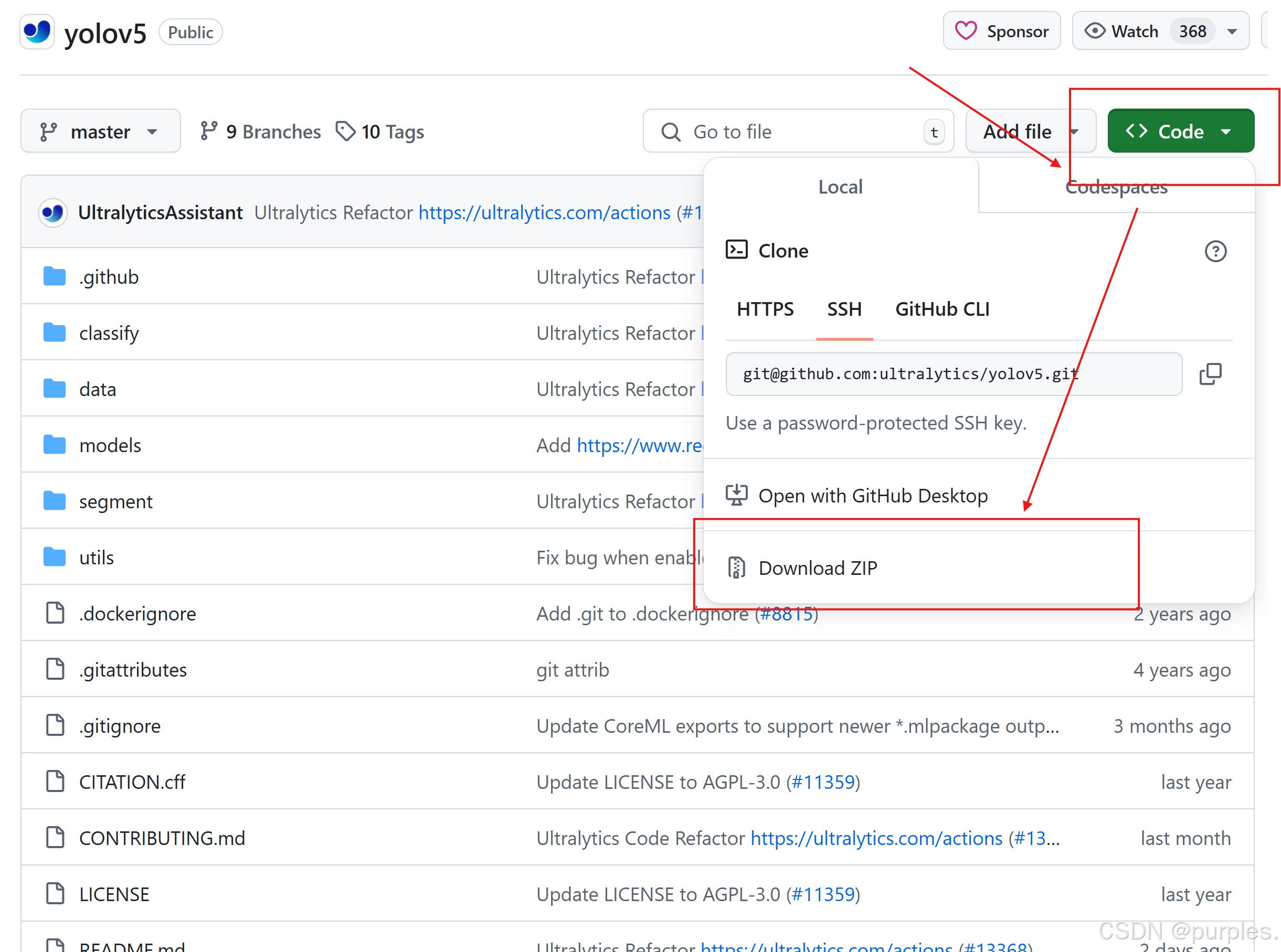Click the classify folder icon
The image size is (1281, 952).
coord(54,333)
